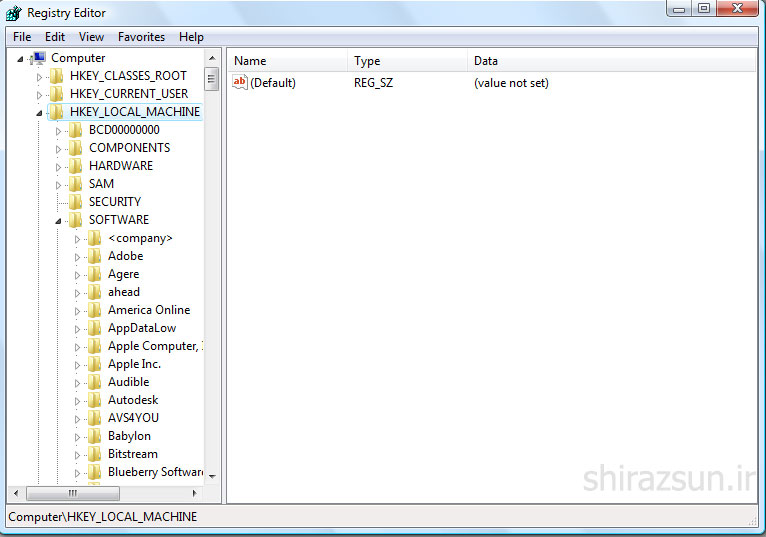766x537 pixels.
Task: Click the AVS4YOU folder icon
Action: pos(95,418)
